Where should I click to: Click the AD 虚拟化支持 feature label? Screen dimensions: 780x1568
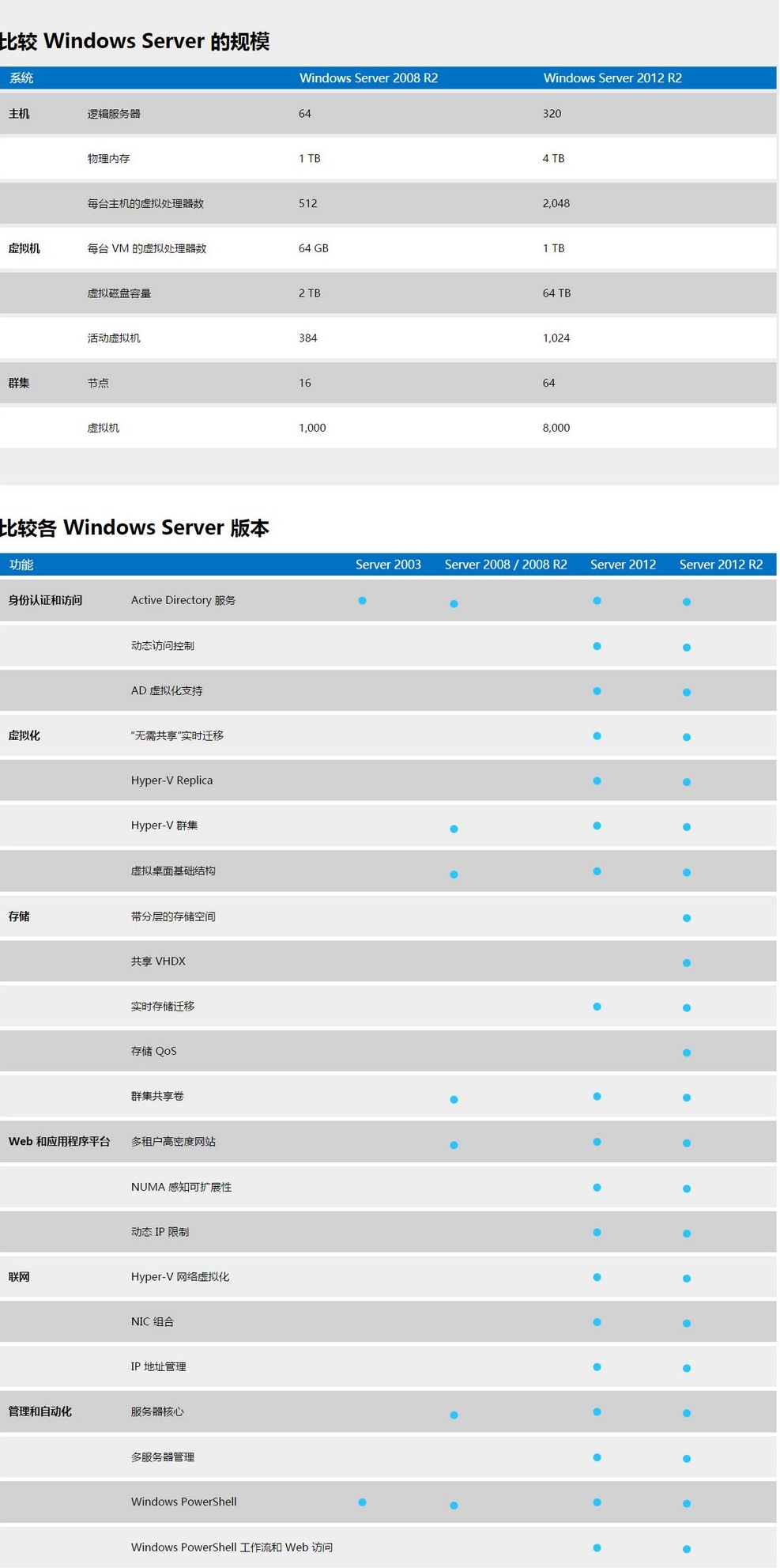167,691
